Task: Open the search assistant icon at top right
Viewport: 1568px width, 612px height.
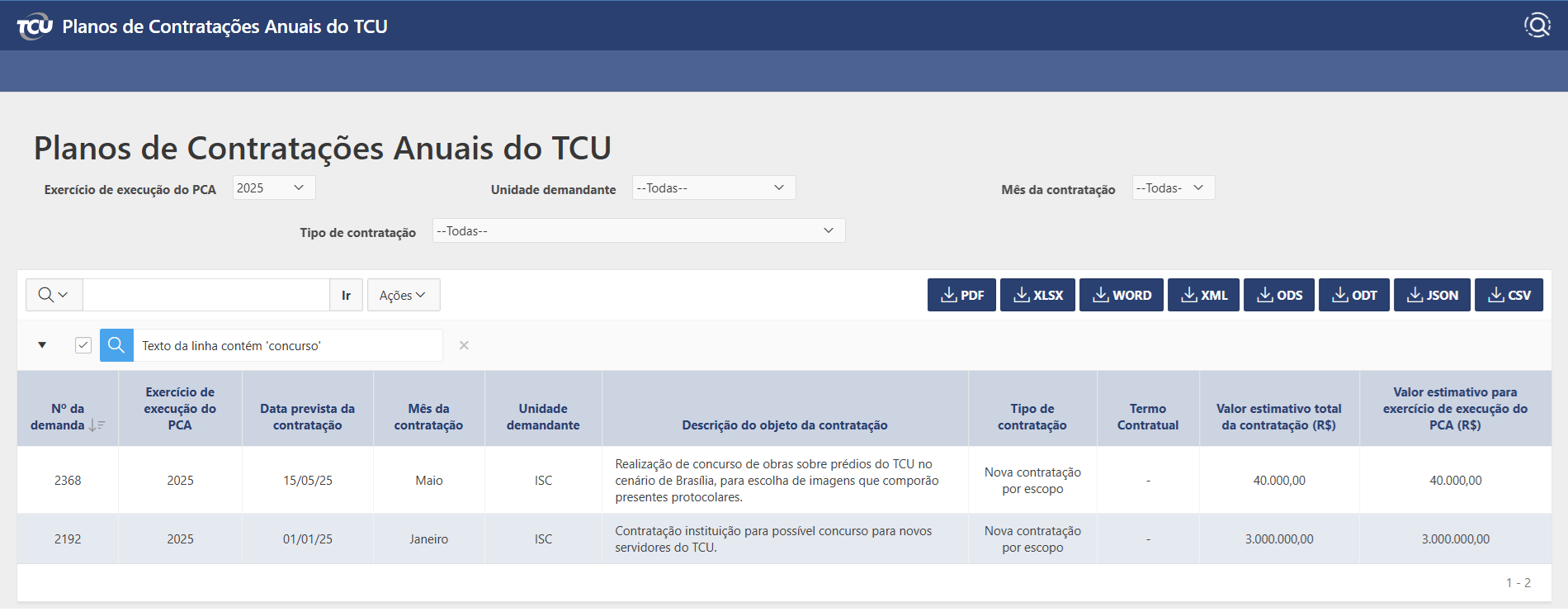Action: [x=1537, y=26]
